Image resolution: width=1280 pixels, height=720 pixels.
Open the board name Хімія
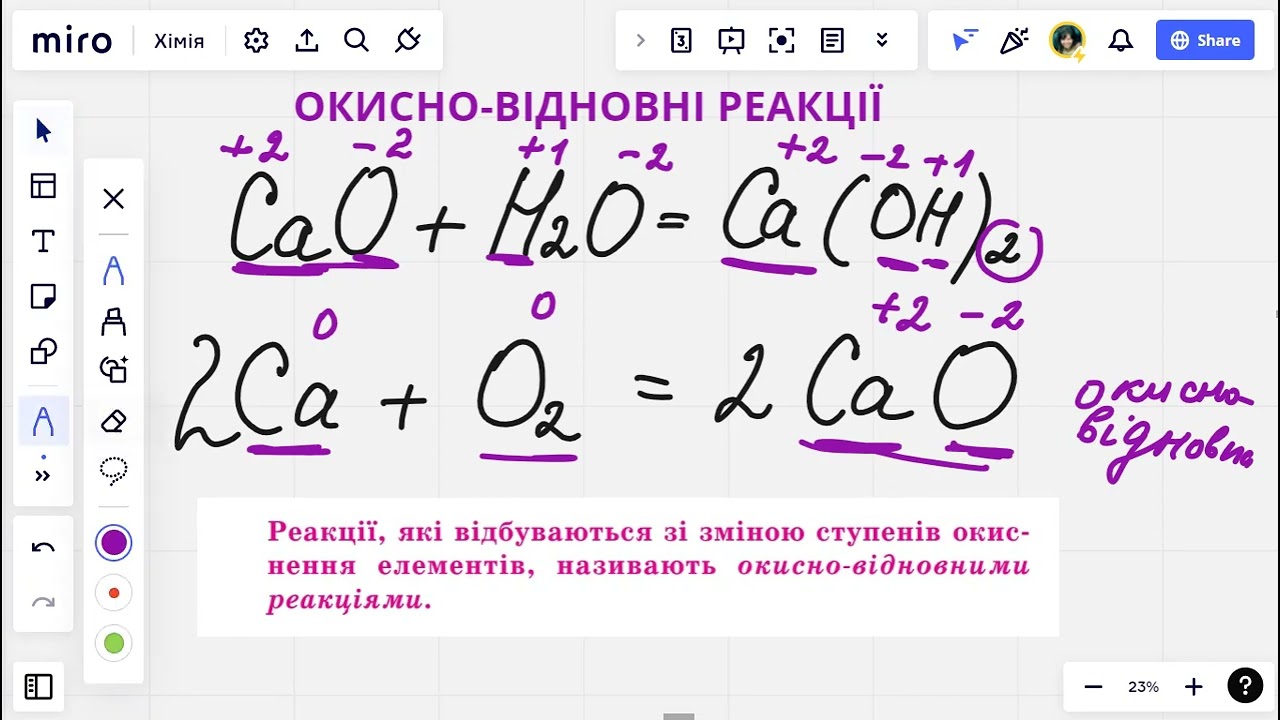click(x=179, y=41)
